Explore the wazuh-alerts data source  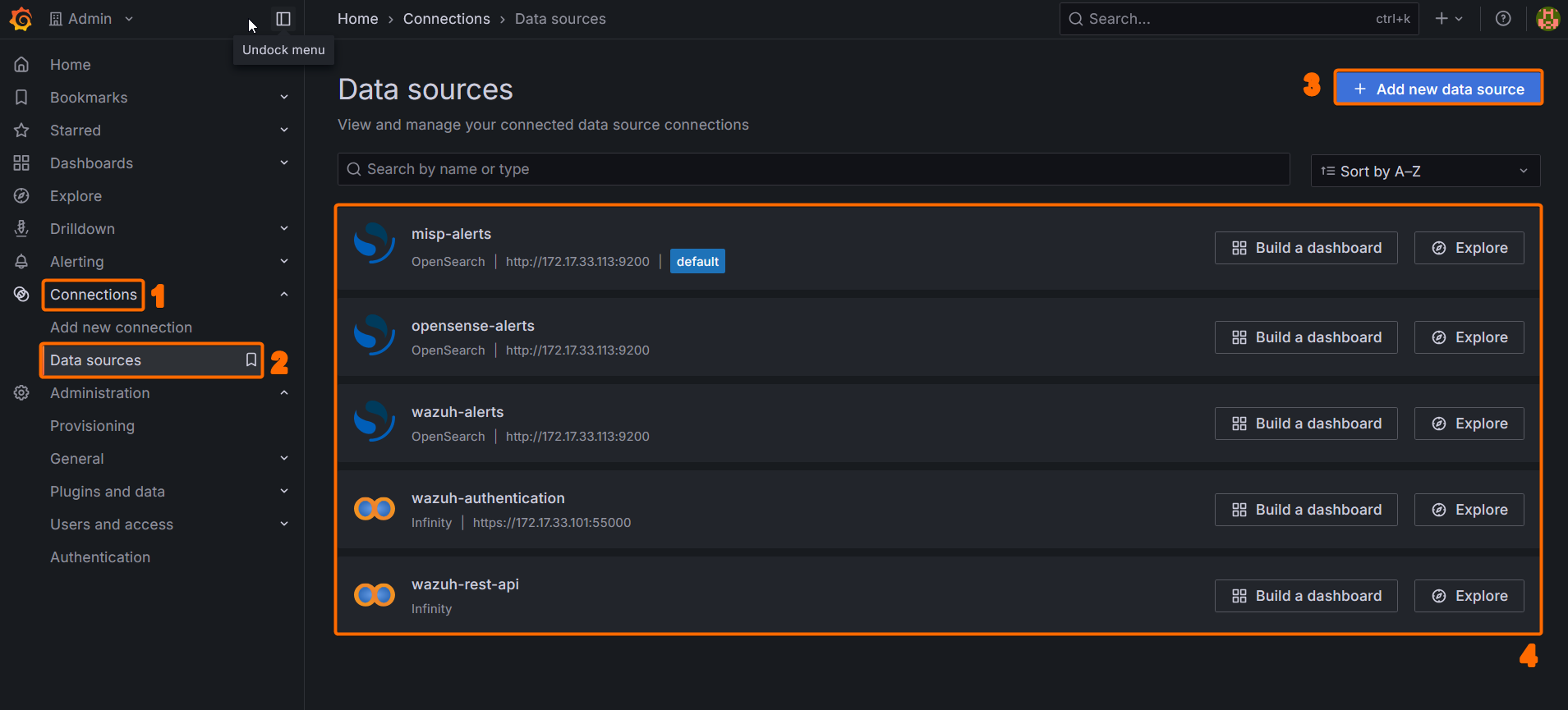click(x=1469, y=424)
